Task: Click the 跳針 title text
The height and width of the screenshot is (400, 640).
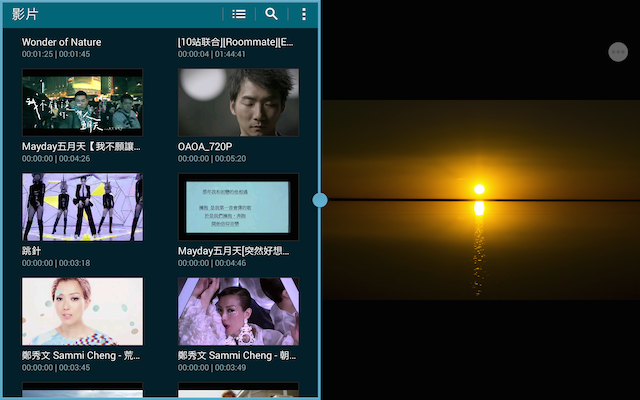Action: click(31, 251)
